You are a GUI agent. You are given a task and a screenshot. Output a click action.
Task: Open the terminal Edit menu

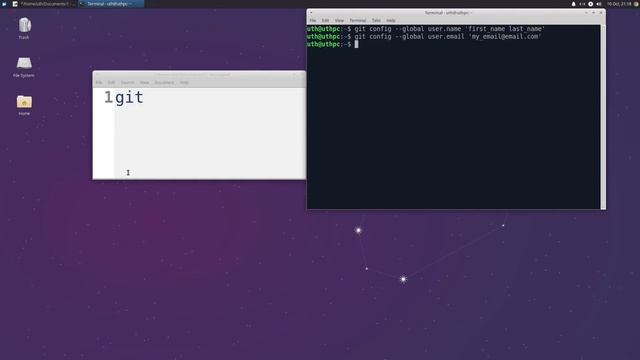click(x=325, y=20)
